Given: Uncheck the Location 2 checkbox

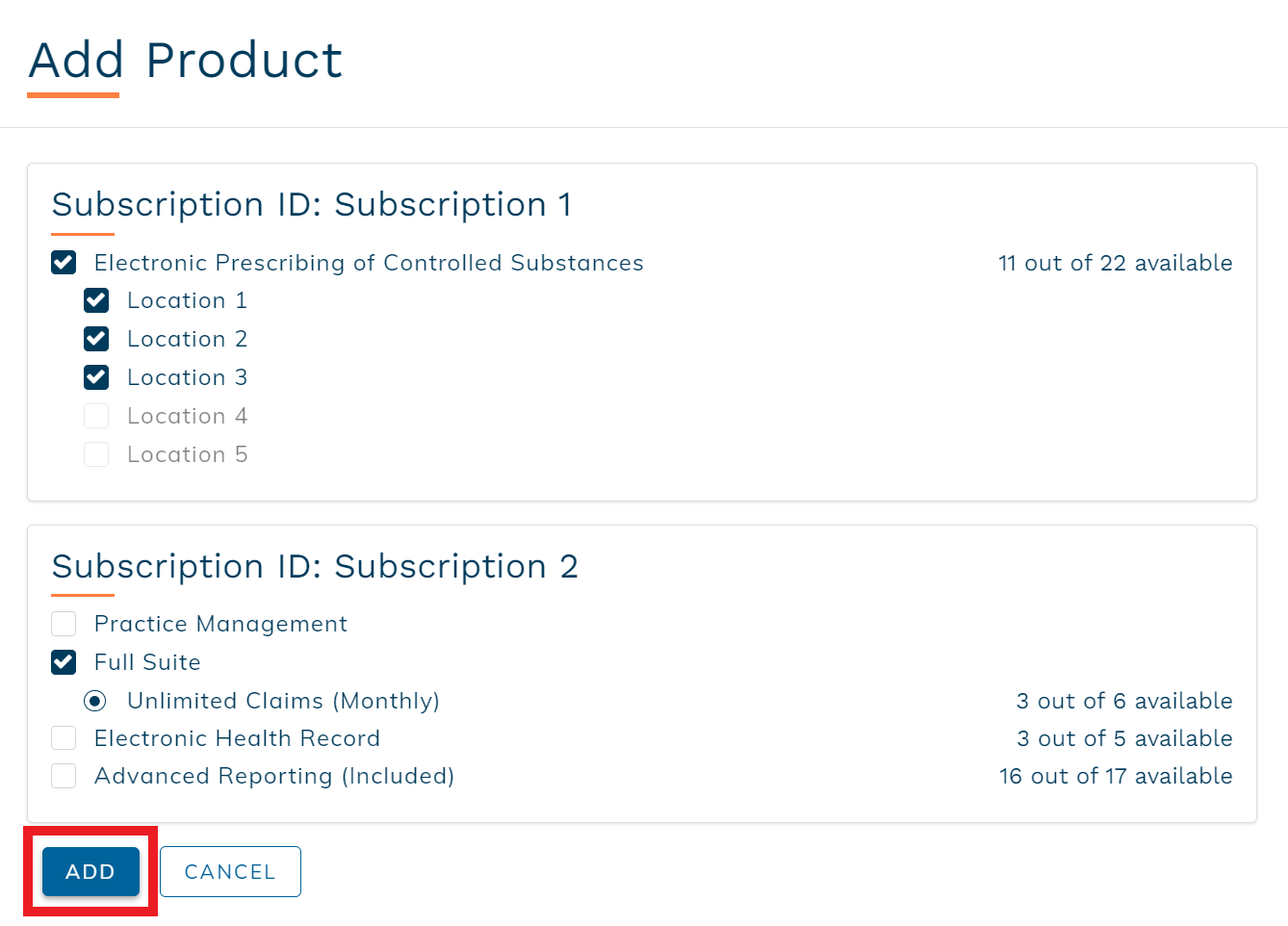Looking at the screenshot, I should coord(96,339).
